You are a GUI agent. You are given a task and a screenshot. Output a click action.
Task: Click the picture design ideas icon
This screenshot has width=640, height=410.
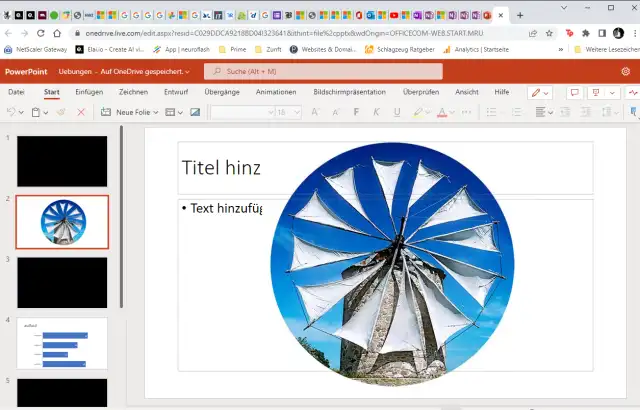[x=195, y=112]
